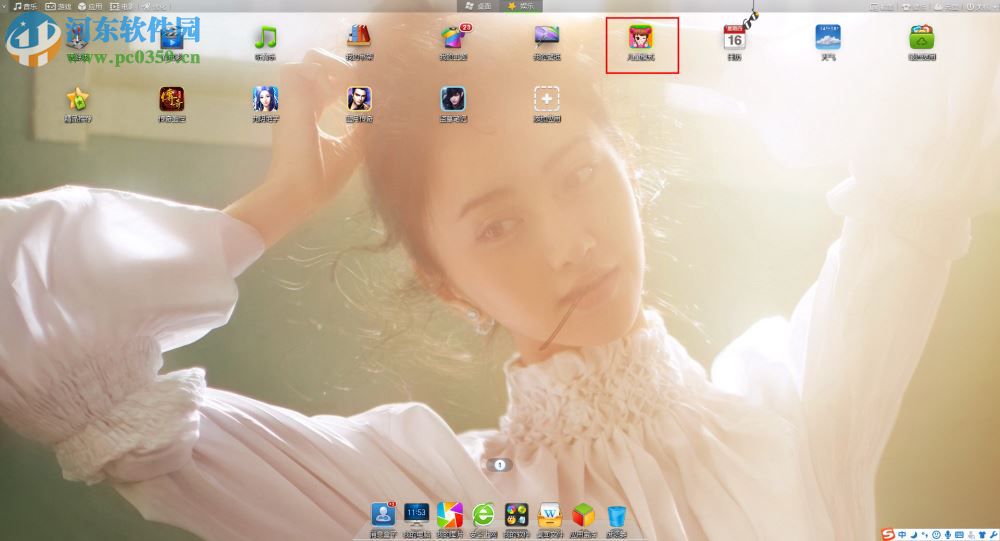Click the add application plus tile
This screenshot has height=541, width=1000.
point(547,98)
